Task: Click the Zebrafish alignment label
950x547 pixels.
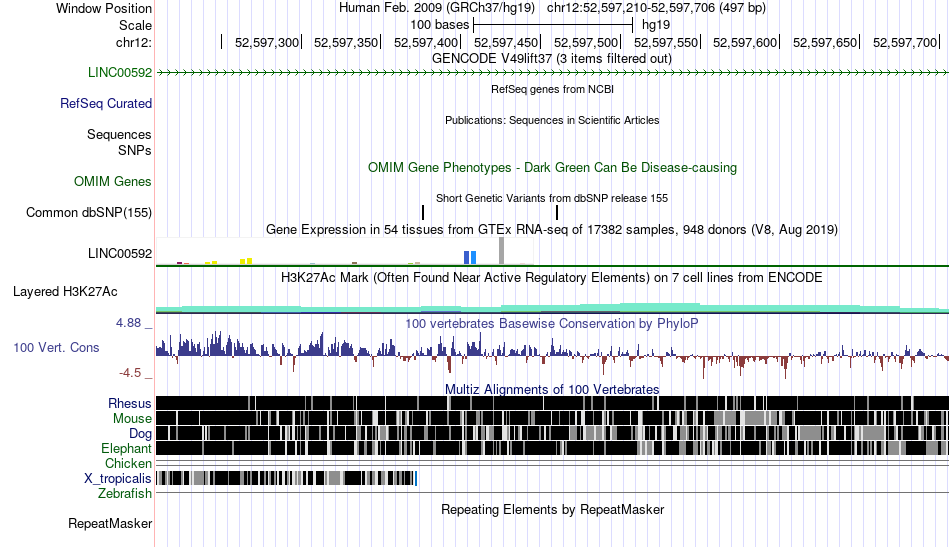Action: click(125, 494)
